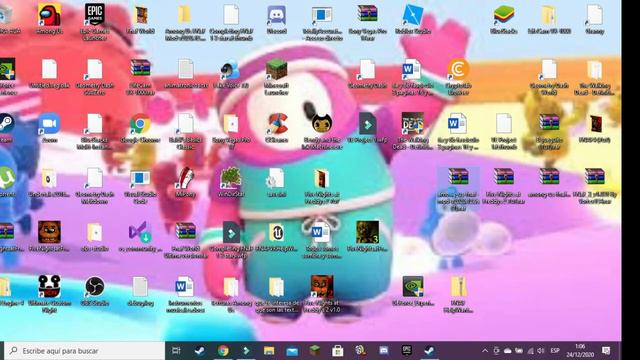Open Chrome from the taskbar
Image resolution: width=640 pixels, height=360 pixels.
click(223, 351)
